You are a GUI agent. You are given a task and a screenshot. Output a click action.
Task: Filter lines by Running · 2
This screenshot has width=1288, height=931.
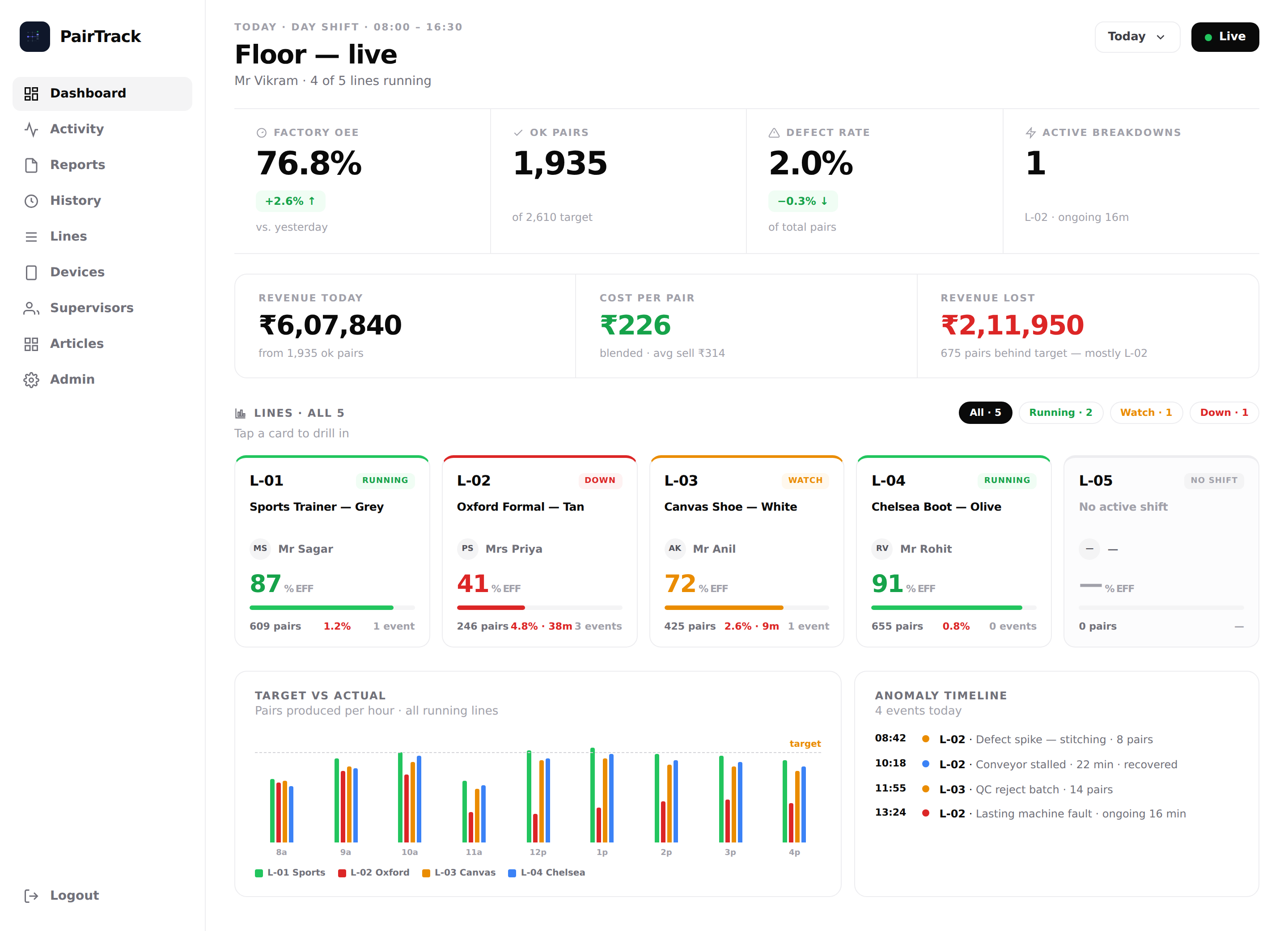pyautogui.click(x=1060, y=413)
